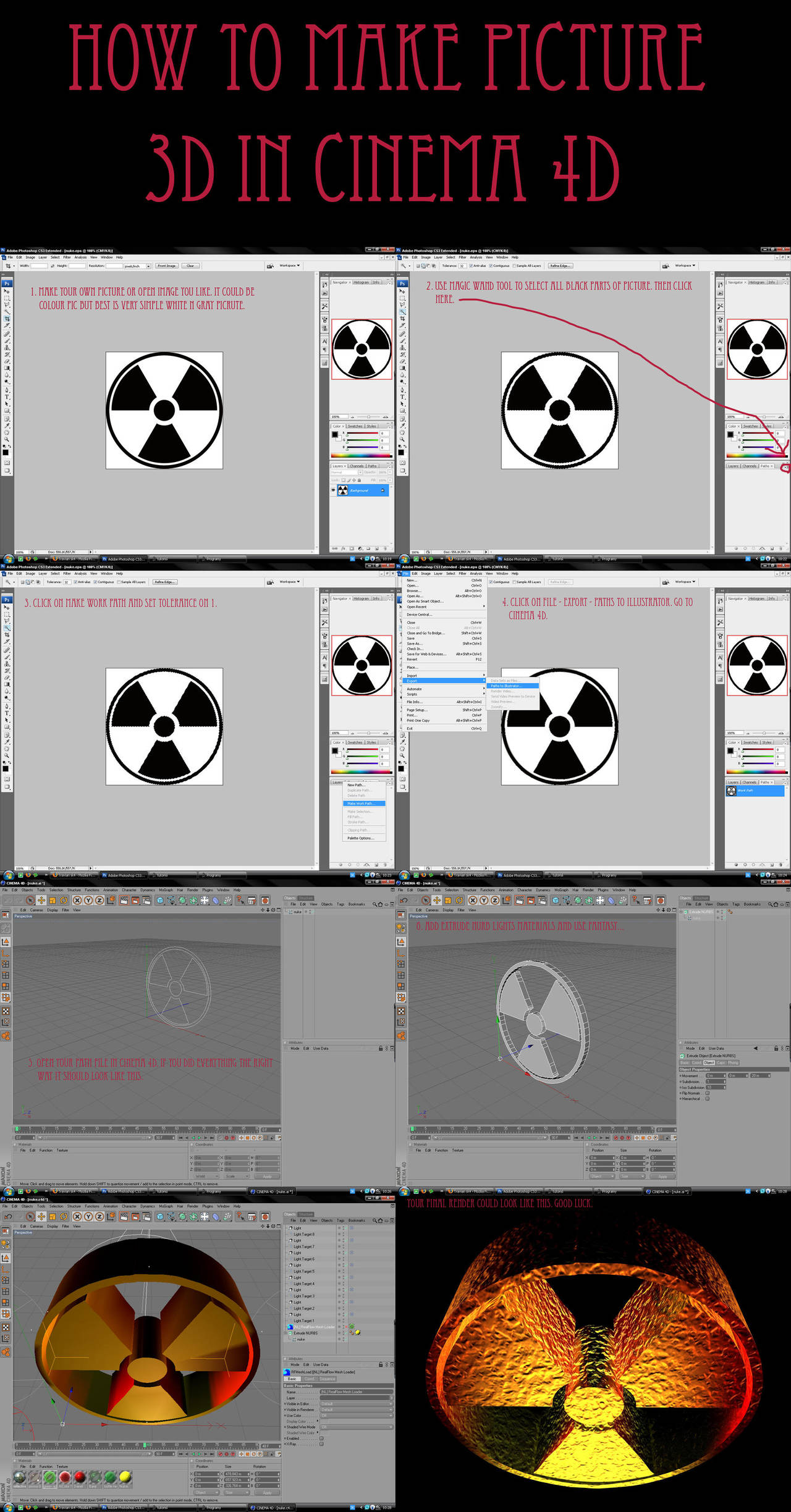Click the Navigator zoom slider in step 1
The width and height of the screenshot is (791, 1512).
368,417
